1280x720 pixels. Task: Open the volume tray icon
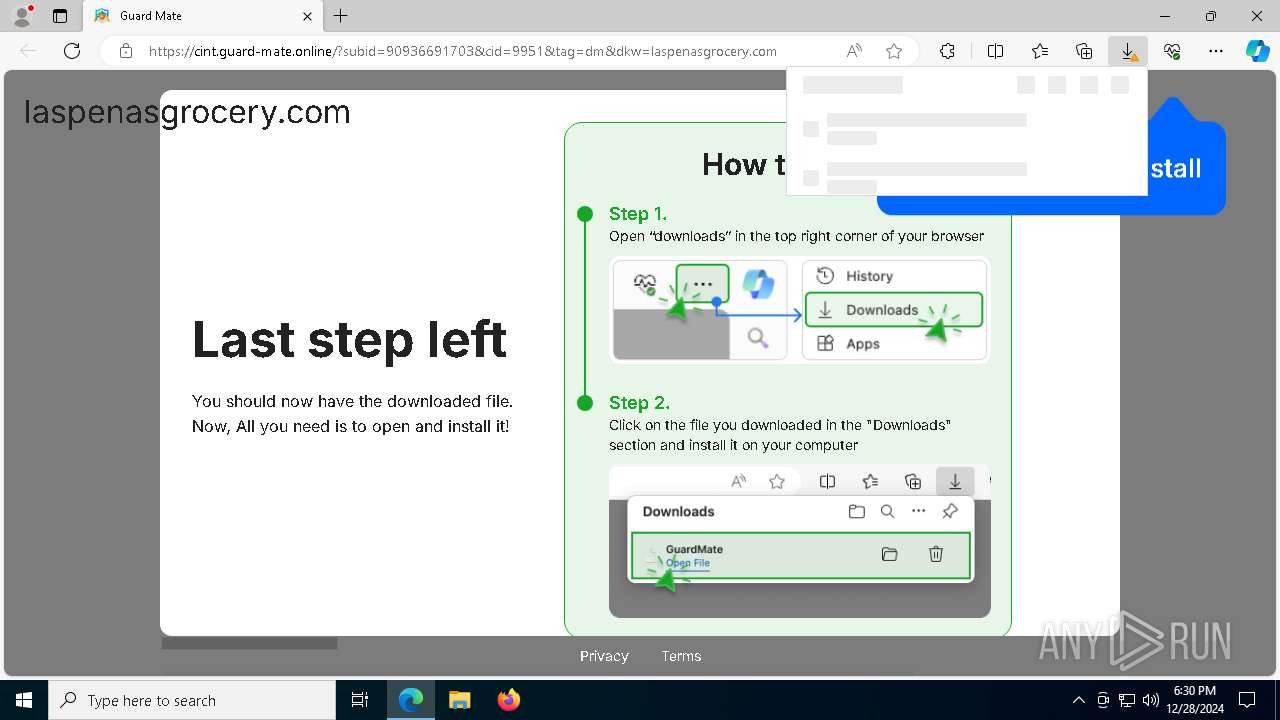pos(1150,700)
